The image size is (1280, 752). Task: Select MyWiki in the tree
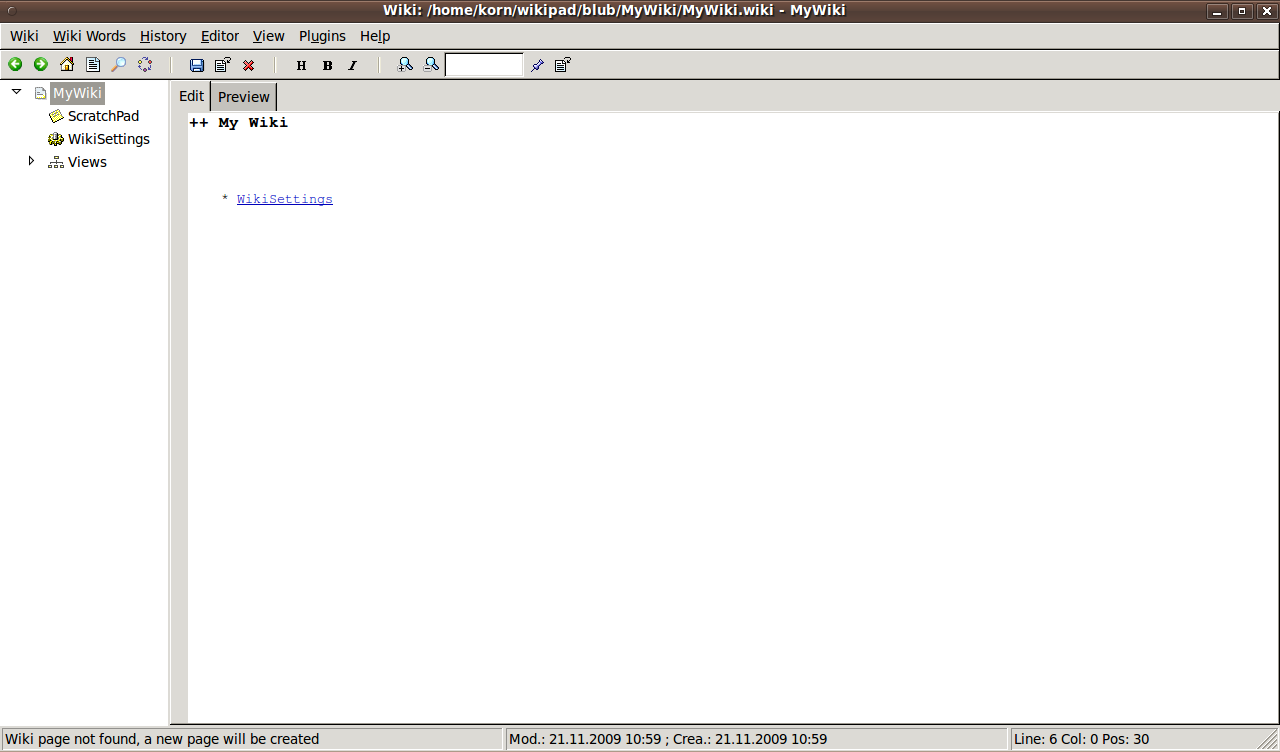click(x=77, y=93)
